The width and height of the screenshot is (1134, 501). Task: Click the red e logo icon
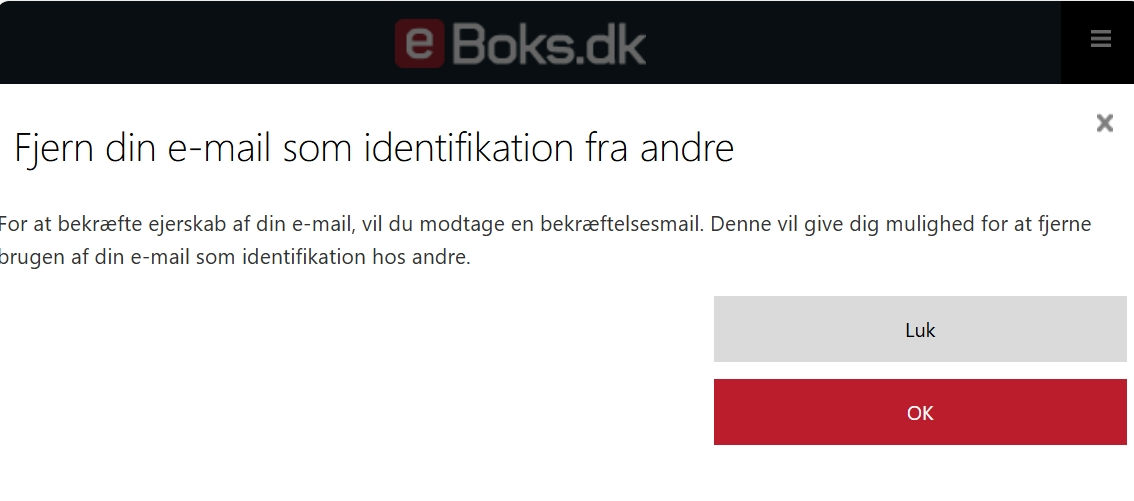[419, 43]
